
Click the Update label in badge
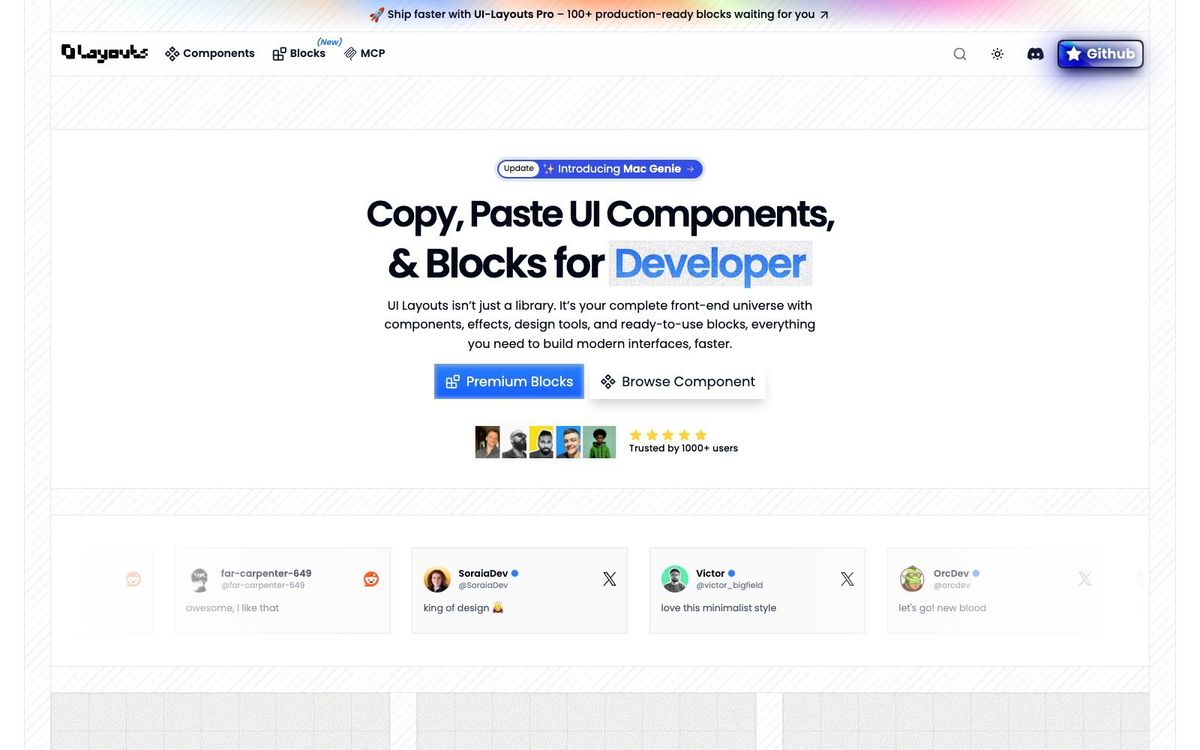click(x=519, y=169)
